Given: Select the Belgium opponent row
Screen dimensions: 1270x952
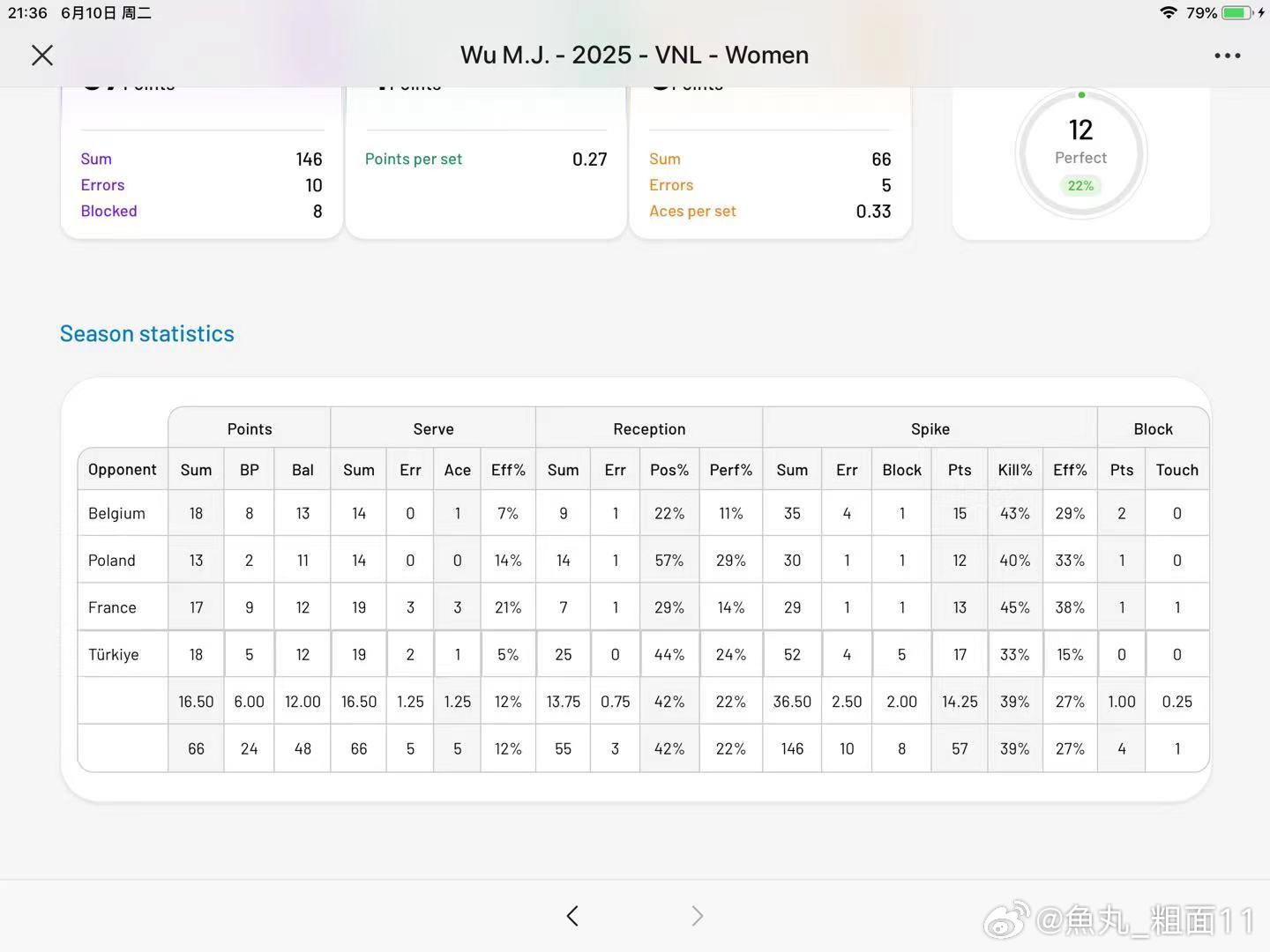Looking at the screenshot, I should click(x=643, y=513).
